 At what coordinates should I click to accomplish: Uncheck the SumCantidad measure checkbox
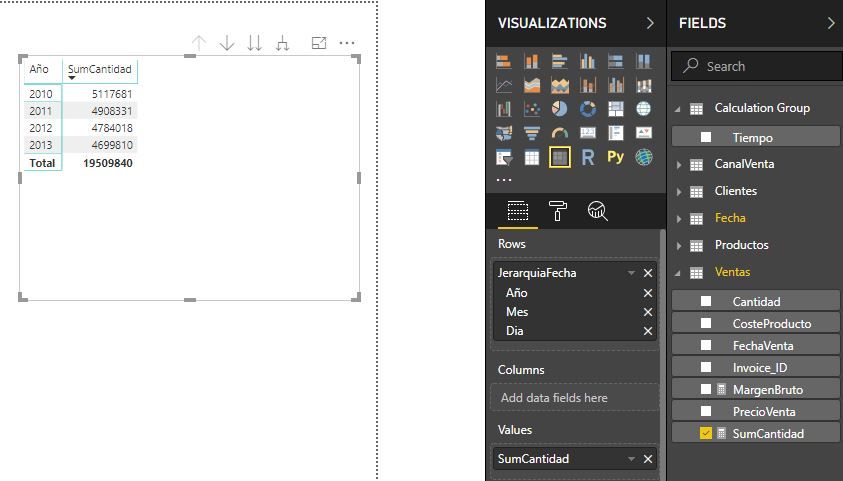tap(706, 434)
